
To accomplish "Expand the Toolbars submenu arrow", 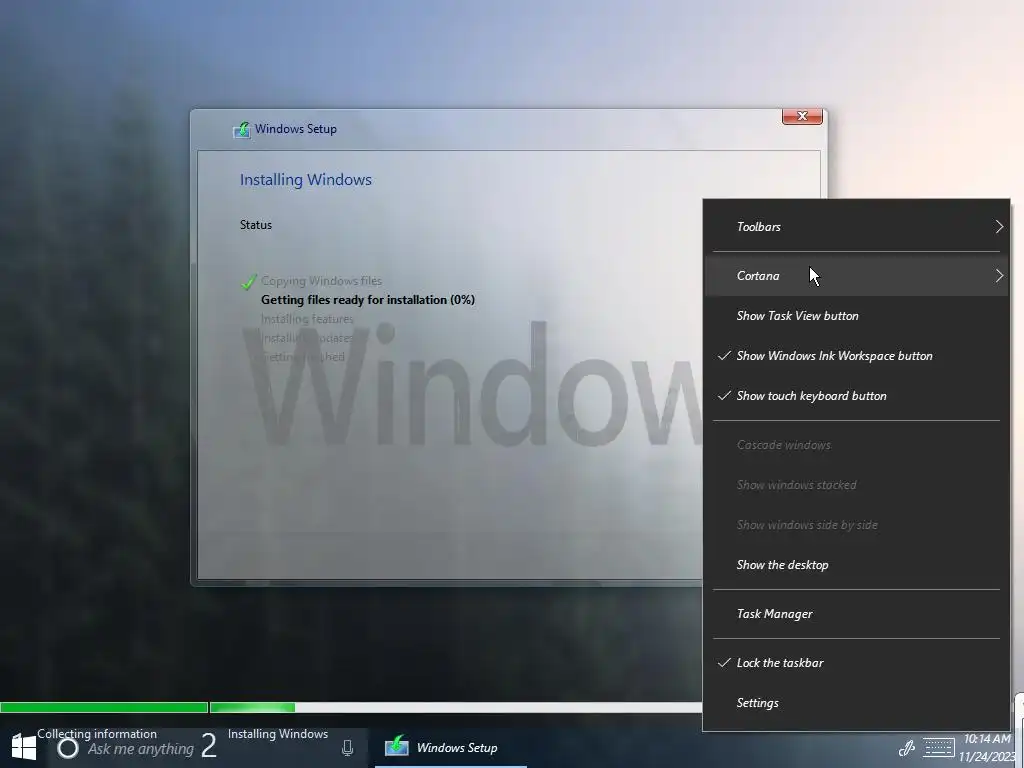I will 999,227.
